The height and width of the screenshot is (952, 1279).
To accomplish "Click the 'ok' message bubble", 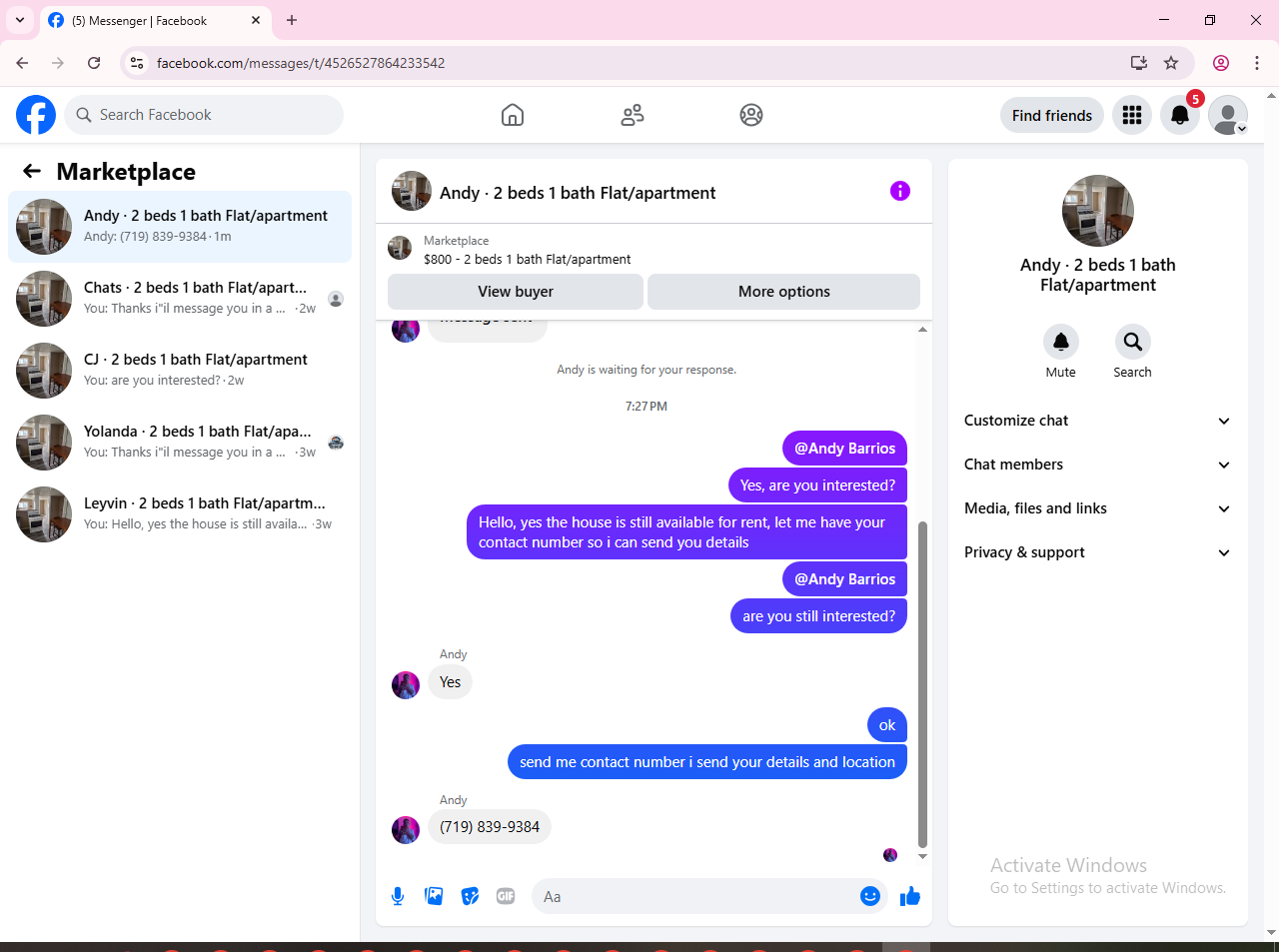I will coord(887,725).
